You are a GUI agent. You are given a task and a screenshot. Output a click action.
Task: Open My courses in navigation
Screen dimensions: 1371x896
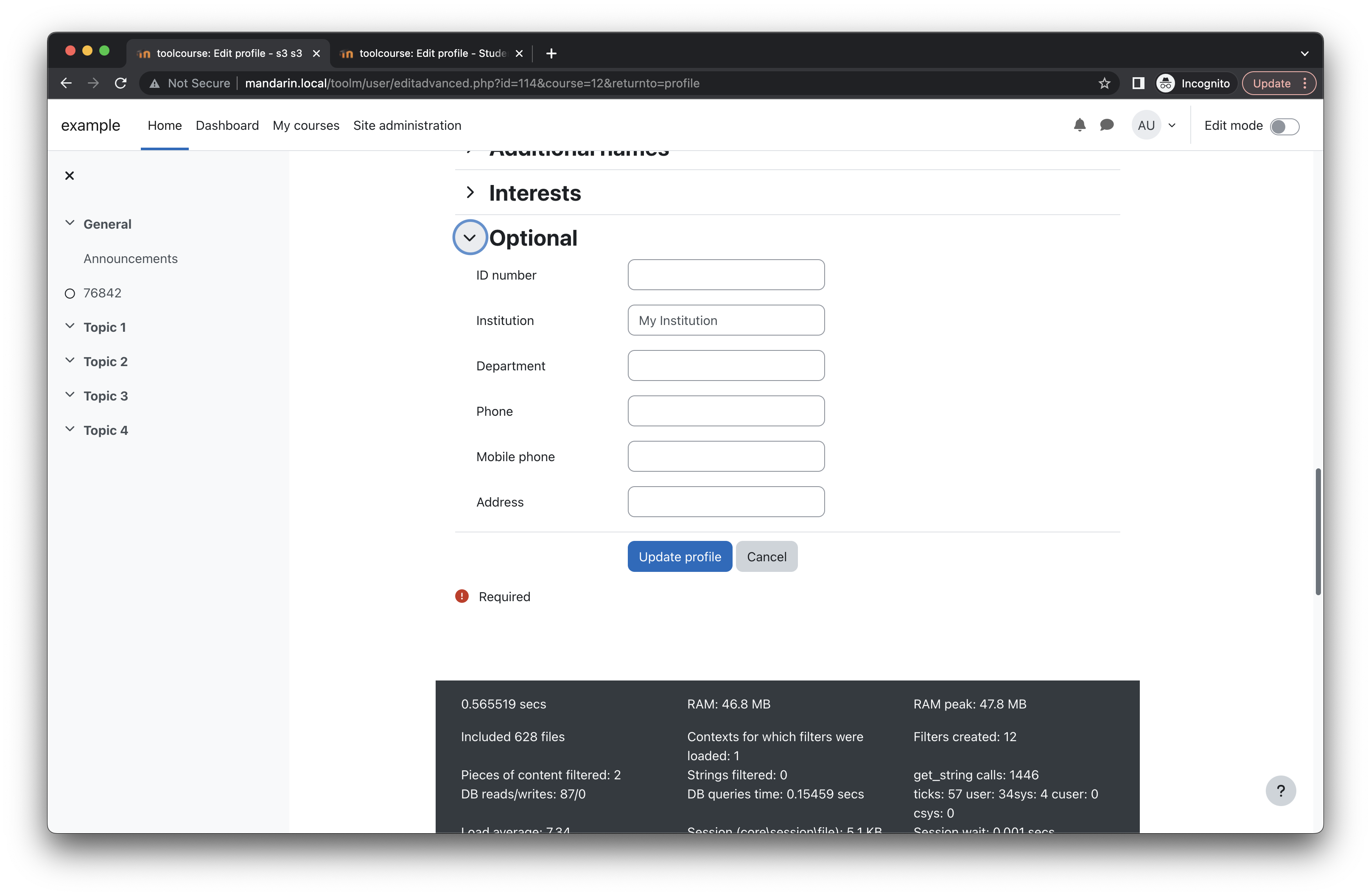point(306,125)
